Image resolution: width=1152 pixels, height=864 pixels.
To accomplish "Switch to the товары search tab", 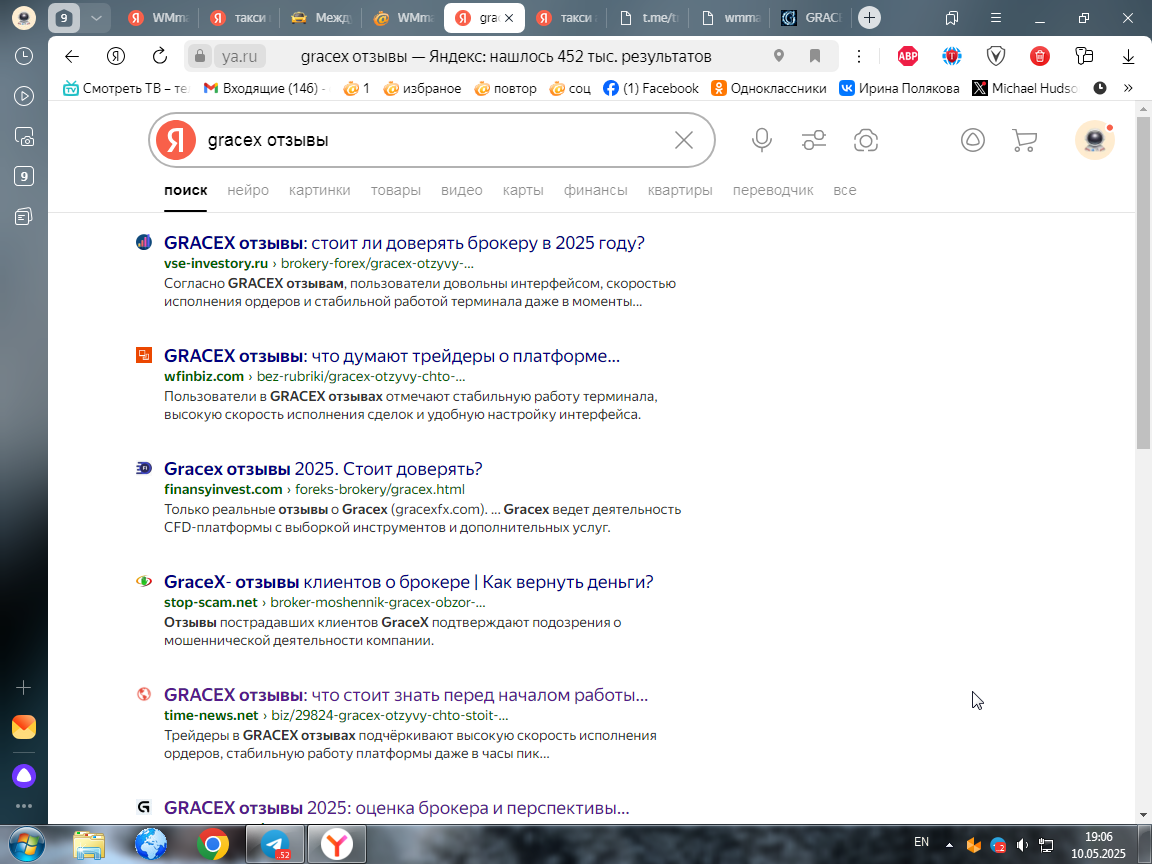I will 395,190.
